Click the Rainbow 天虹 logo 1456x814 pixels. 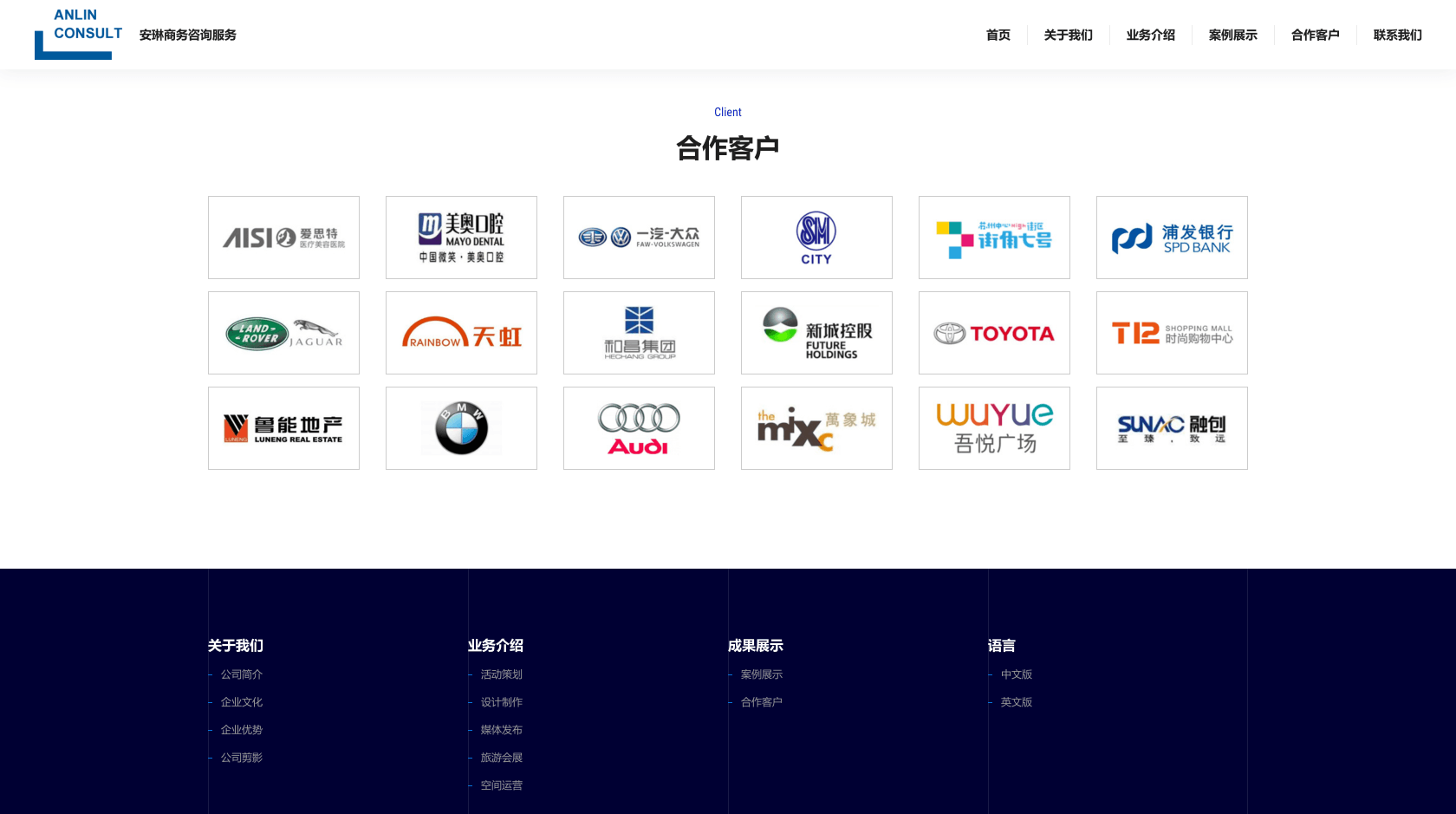461,333
